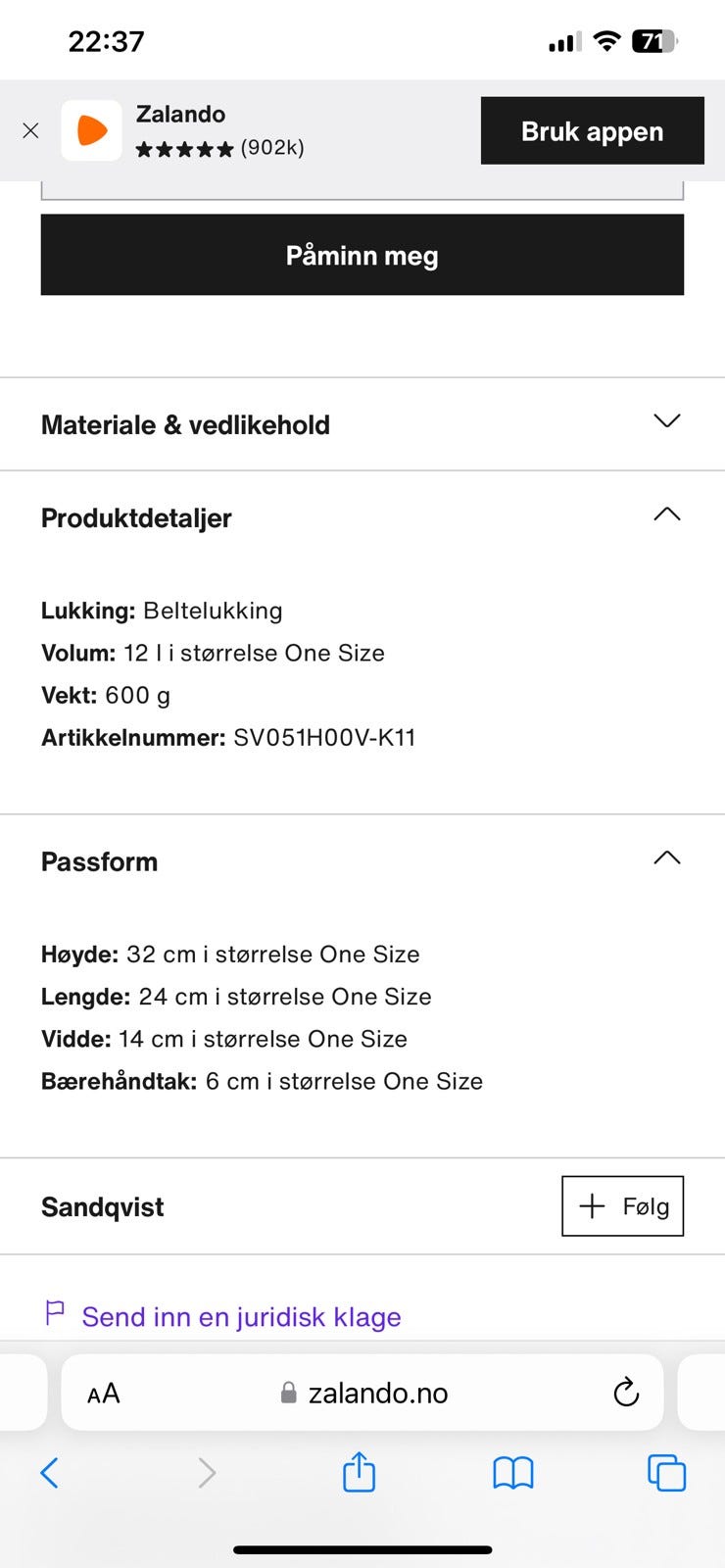Tap the Safari forward arrow

point(206,1472)
